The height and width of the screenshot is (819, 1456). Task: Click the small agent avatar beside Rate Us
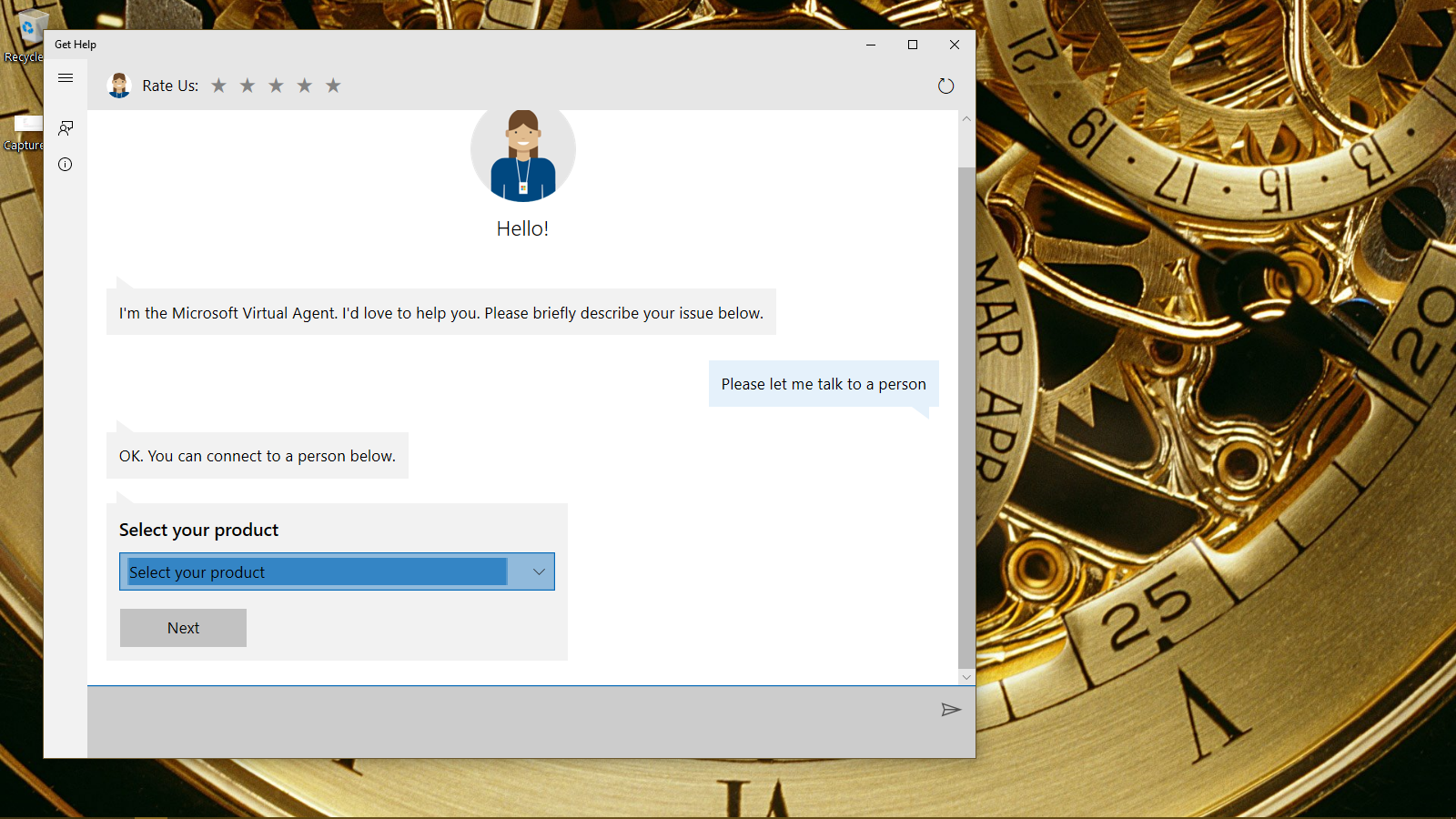[x=119, y=86]
